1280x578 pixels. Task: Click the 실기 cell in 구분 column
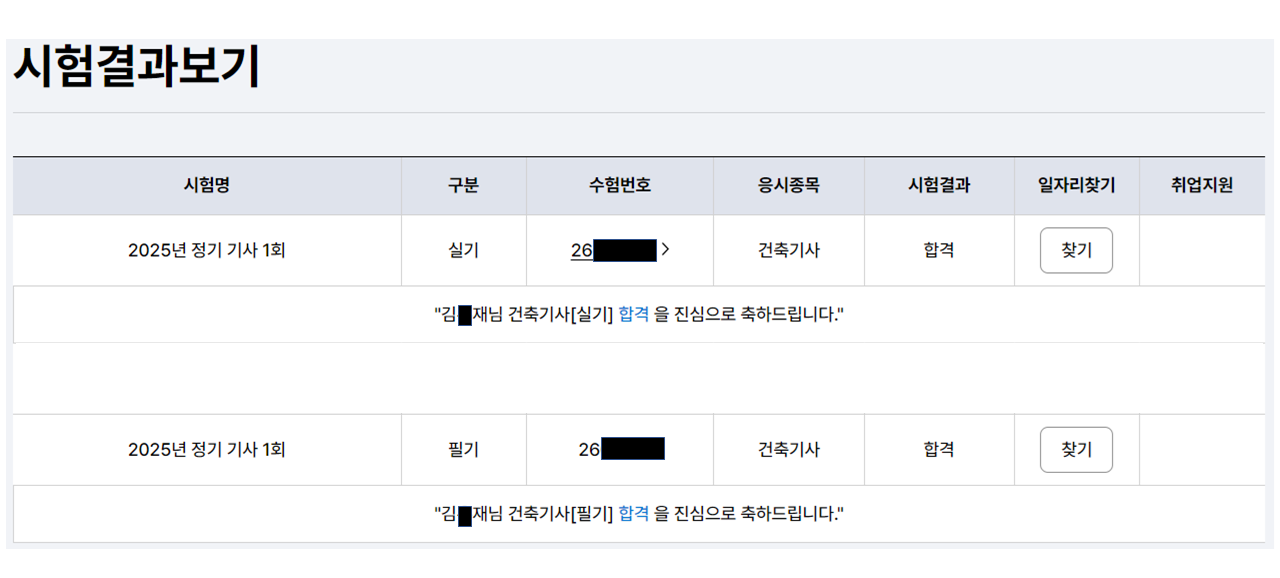463,250
